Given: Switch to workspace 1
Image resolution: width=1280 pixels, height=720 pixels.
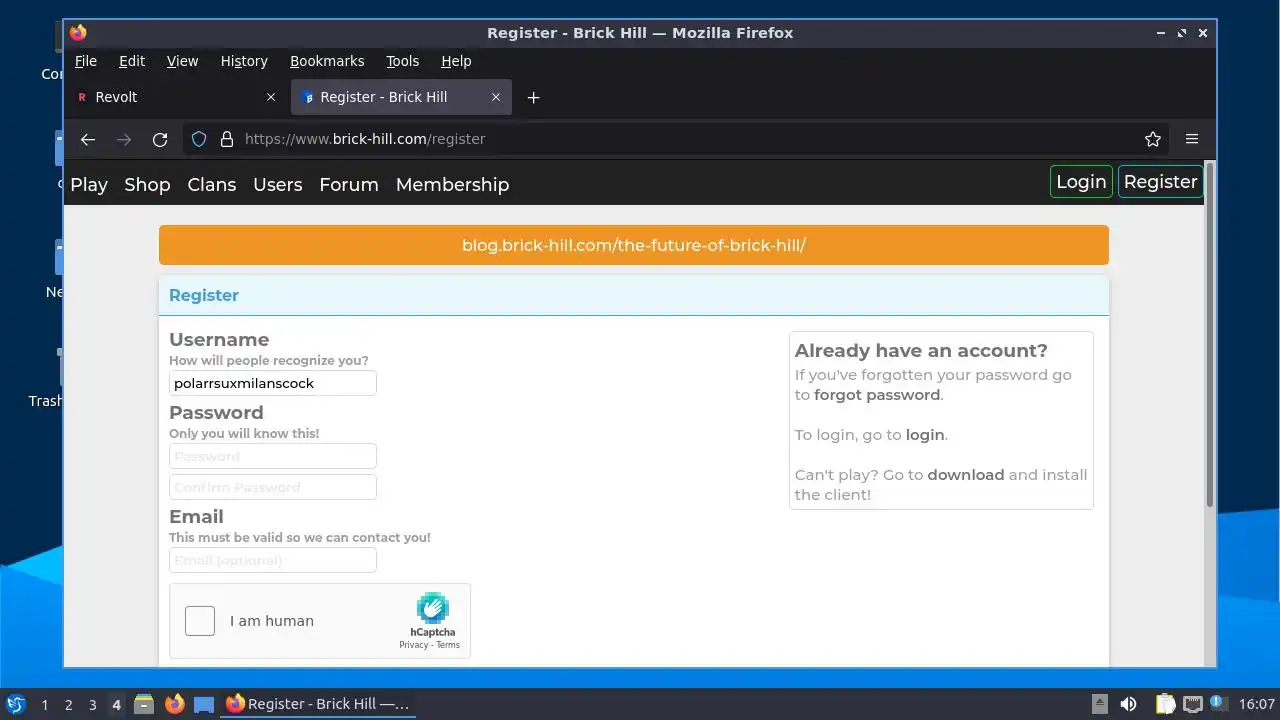Looking at the screenshot, I should pos(44,704).
